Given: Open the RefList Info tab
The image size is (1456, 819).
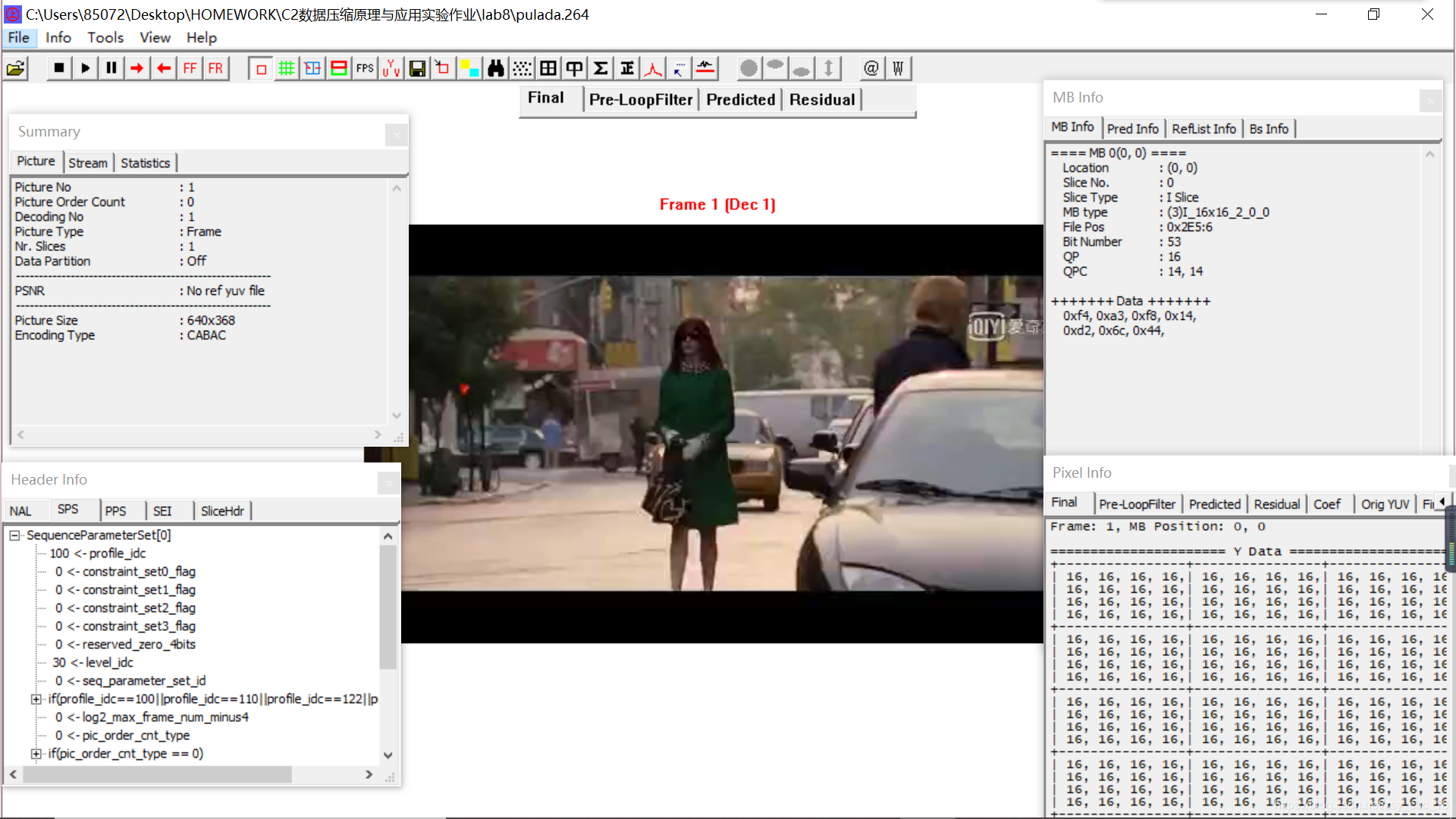Looking at the screenshot, I should click(1203, 129).
